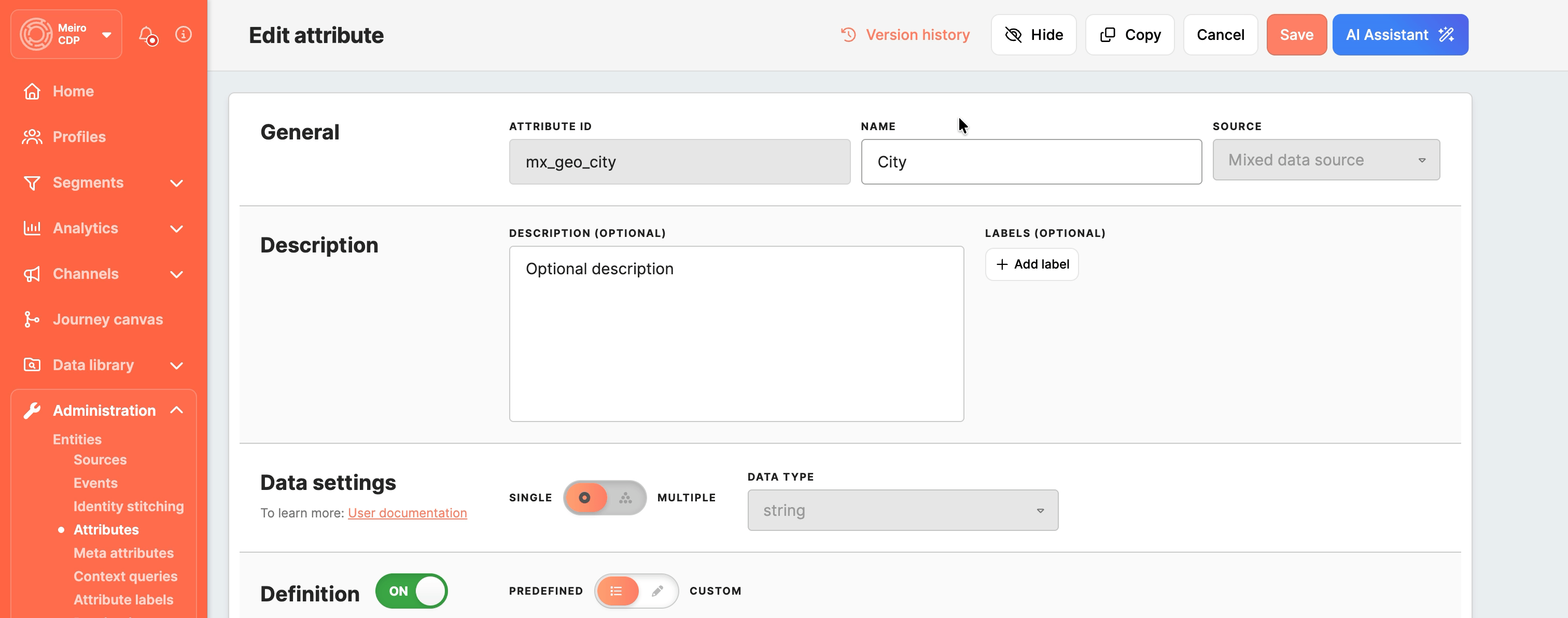
Task: Open Sources under Entities
Action: tap(100, 460)
